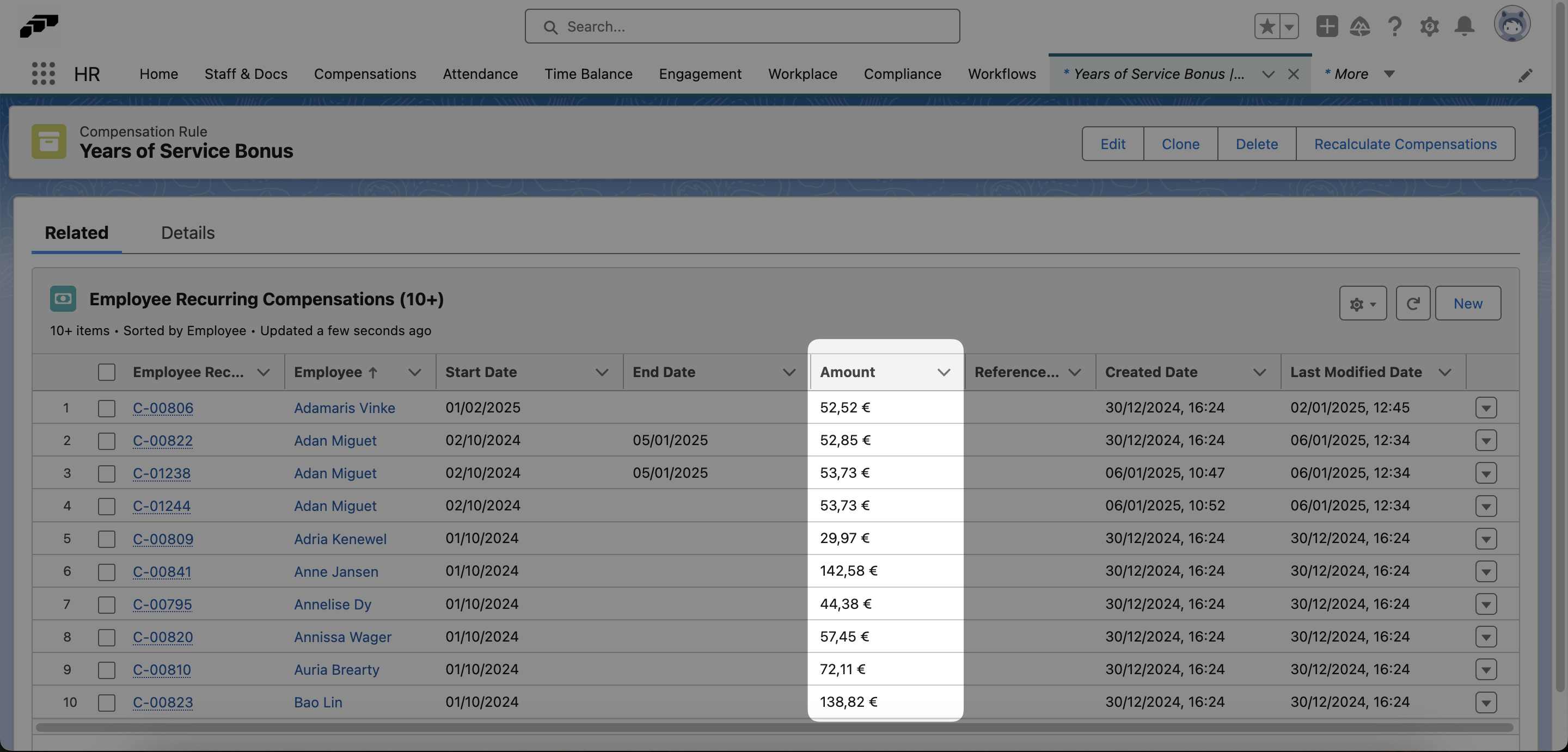This screenshot has width=1568, height=752.
Task: Open row actions for C-00823
Action: pyautogui.click(x=1486, y=702)
